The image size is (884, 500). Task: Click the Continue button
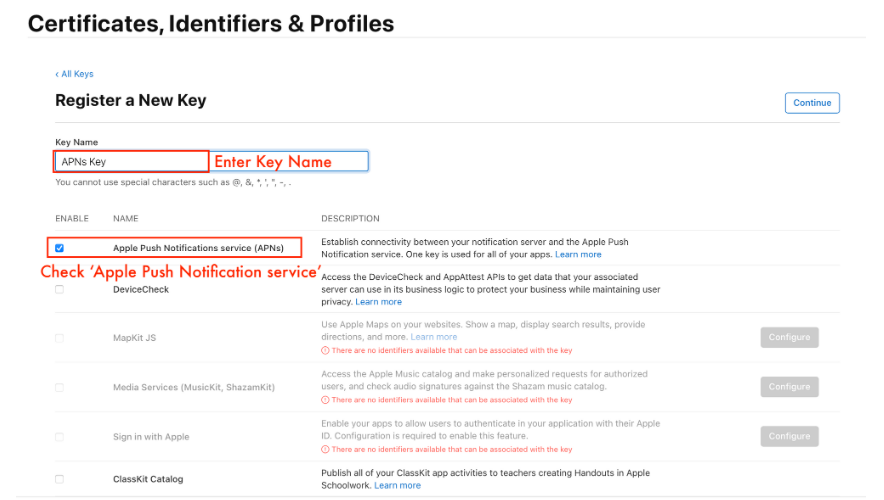[x=812, y=103]
